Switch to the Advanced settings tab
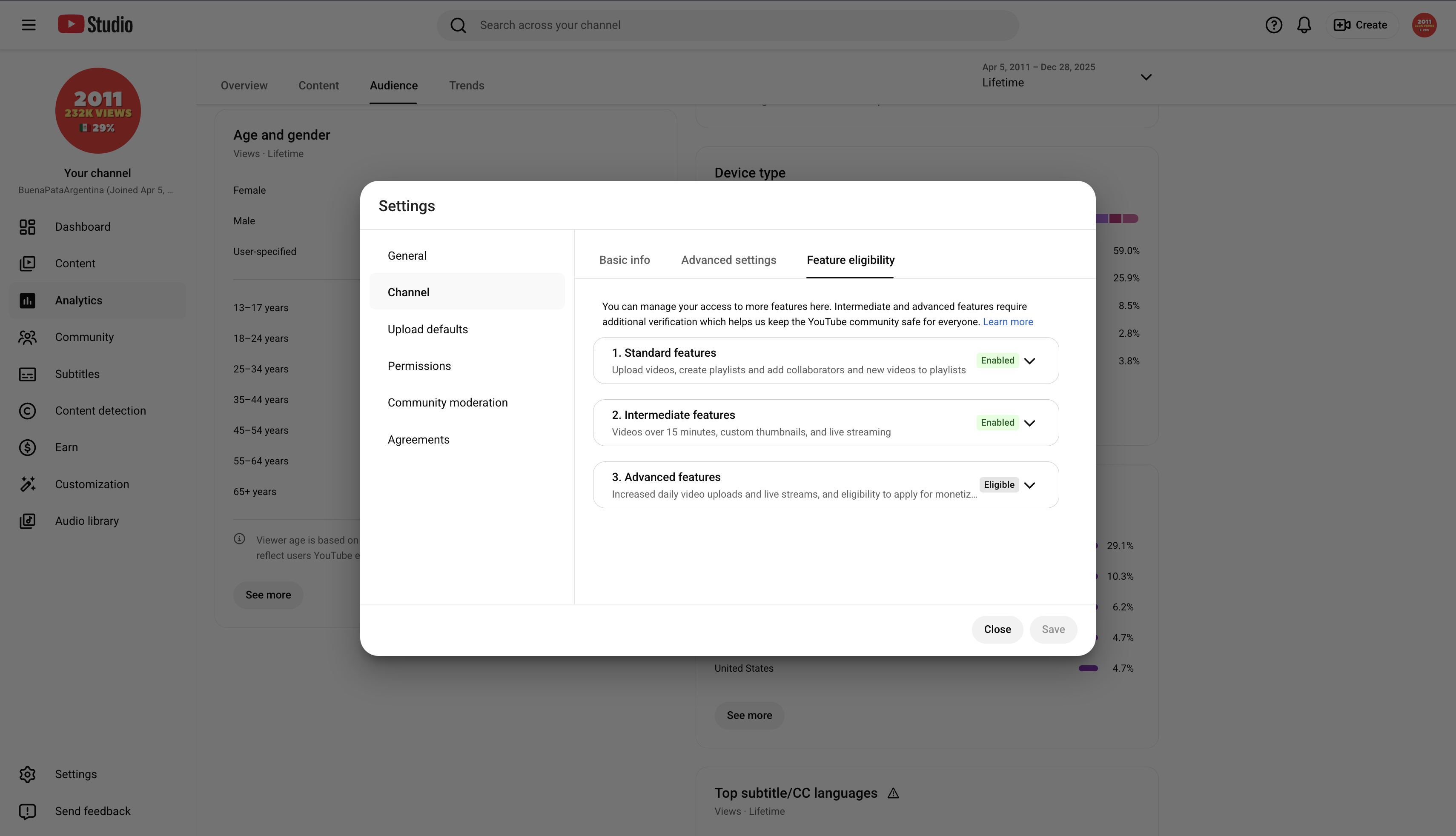The height and width of the screenshot is (836, 1456). pos(728,260)
